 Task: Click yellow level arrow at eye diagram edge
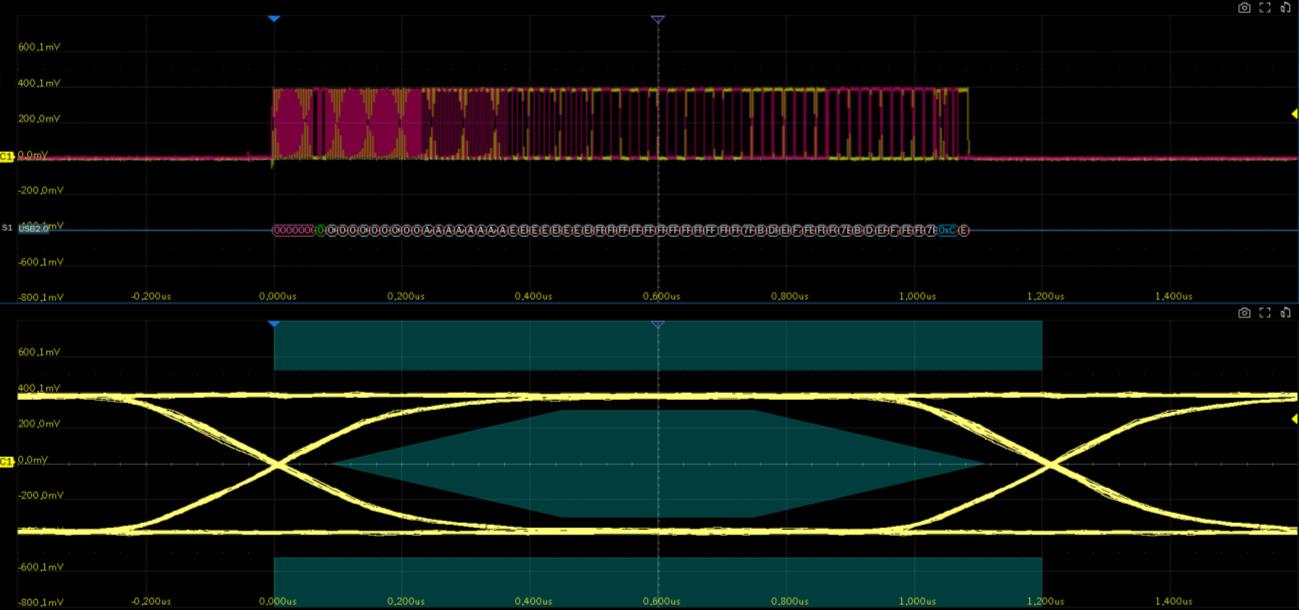[1294, 419]
